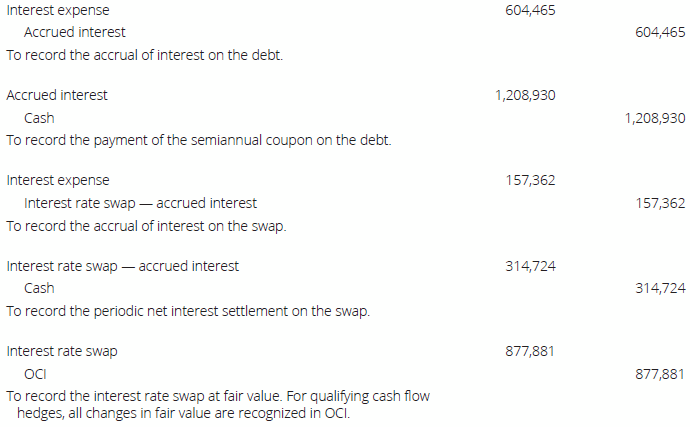Select the semiannual coupon payment description line
The image size is (690, 427).
pos(198,140)
